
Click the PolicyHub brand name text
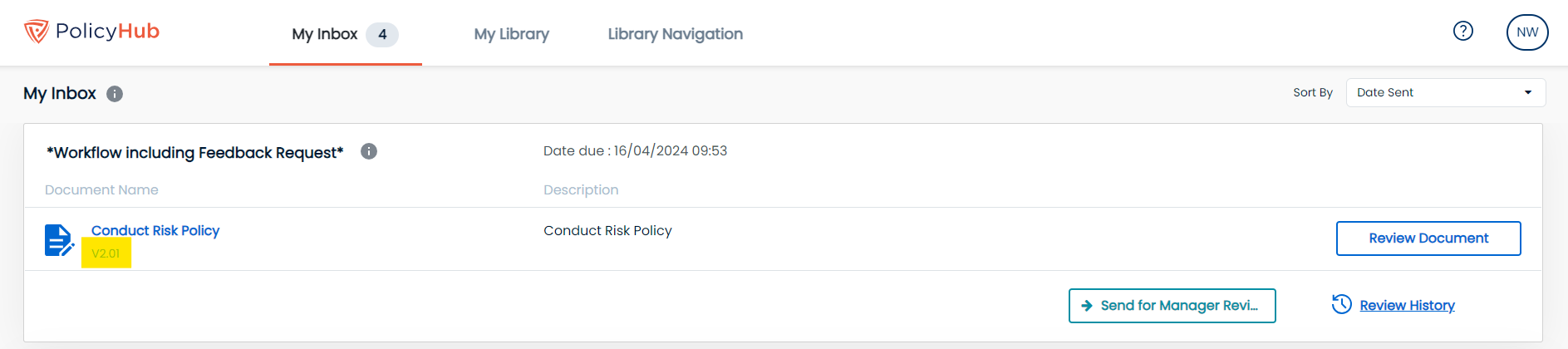point(107,32)
